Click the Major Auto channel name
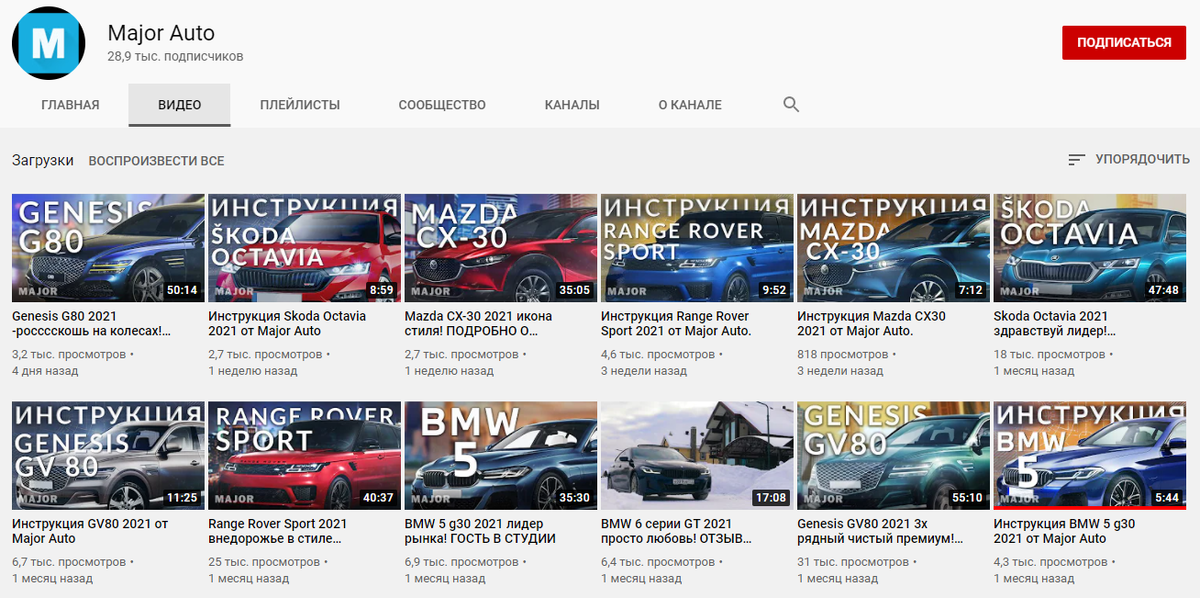Screen dimensions: 1200x598 pos(161,33)
